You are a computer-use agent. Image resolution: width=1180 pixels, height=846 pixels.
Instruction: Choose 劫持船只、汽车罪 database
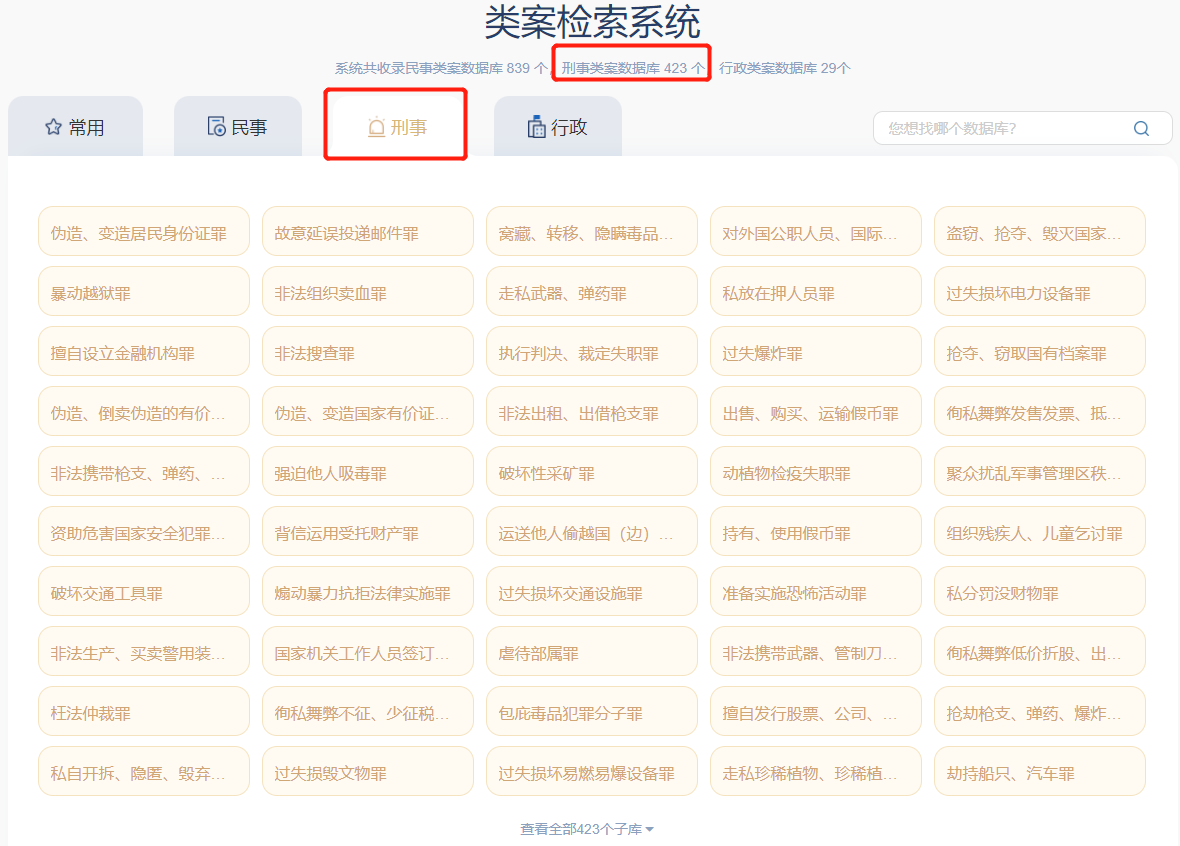1039,772
